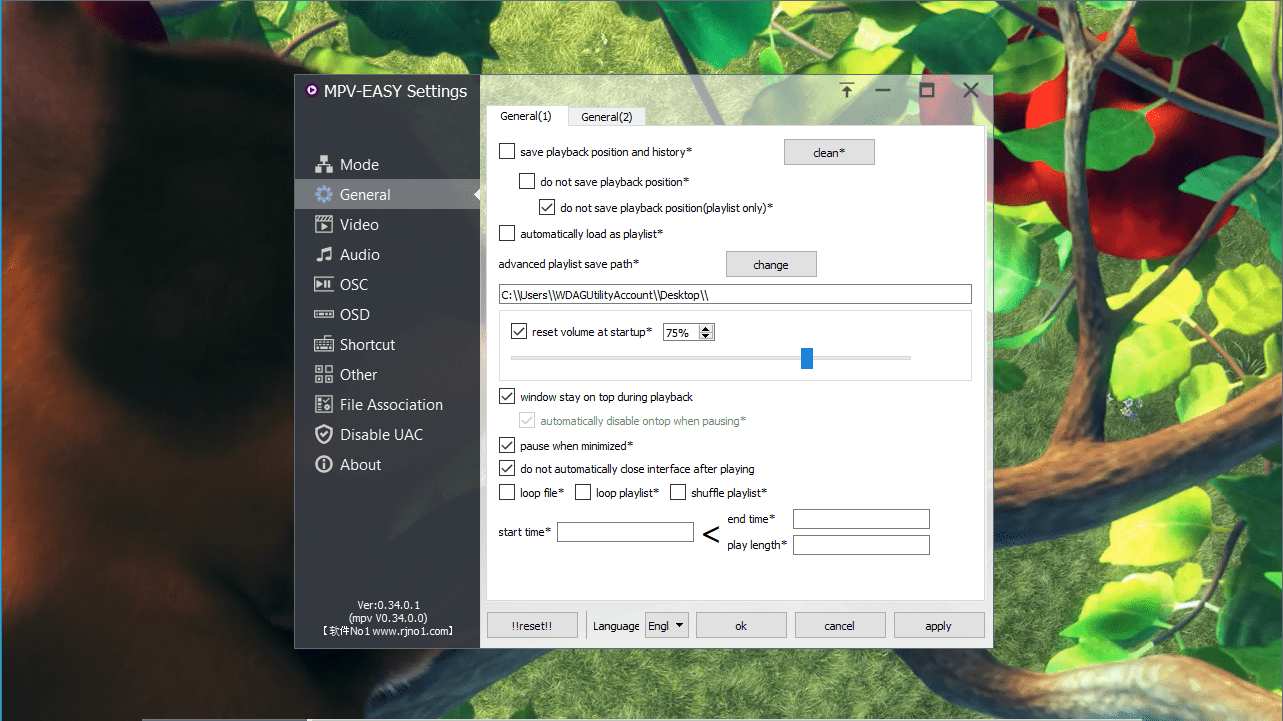Screen dimensions: 1283x721
Task: Toggle the first 'do not save playback position' checkbox
Action: 527,182
